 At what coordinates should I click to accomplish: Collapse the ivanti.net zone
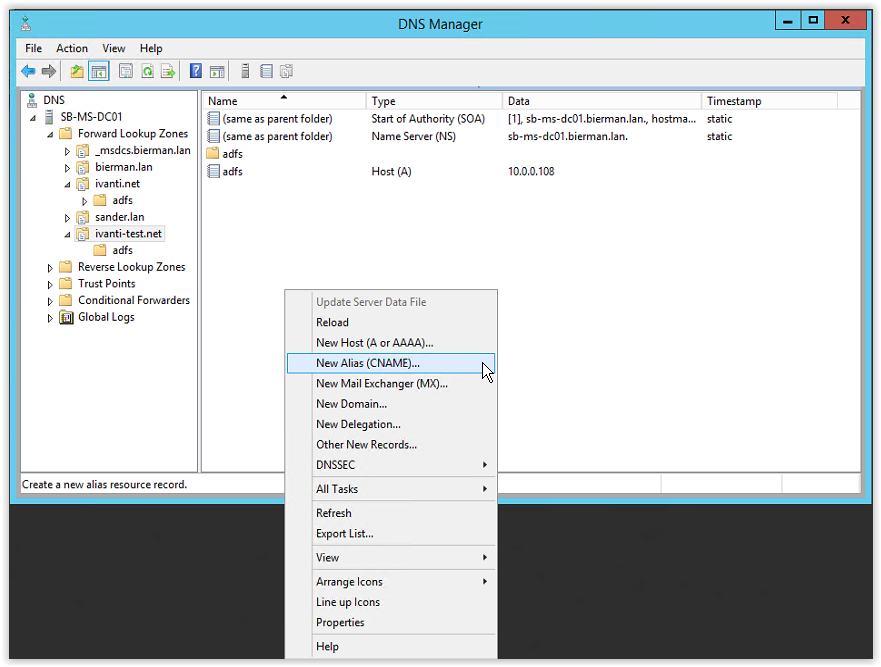pos(67,185)
